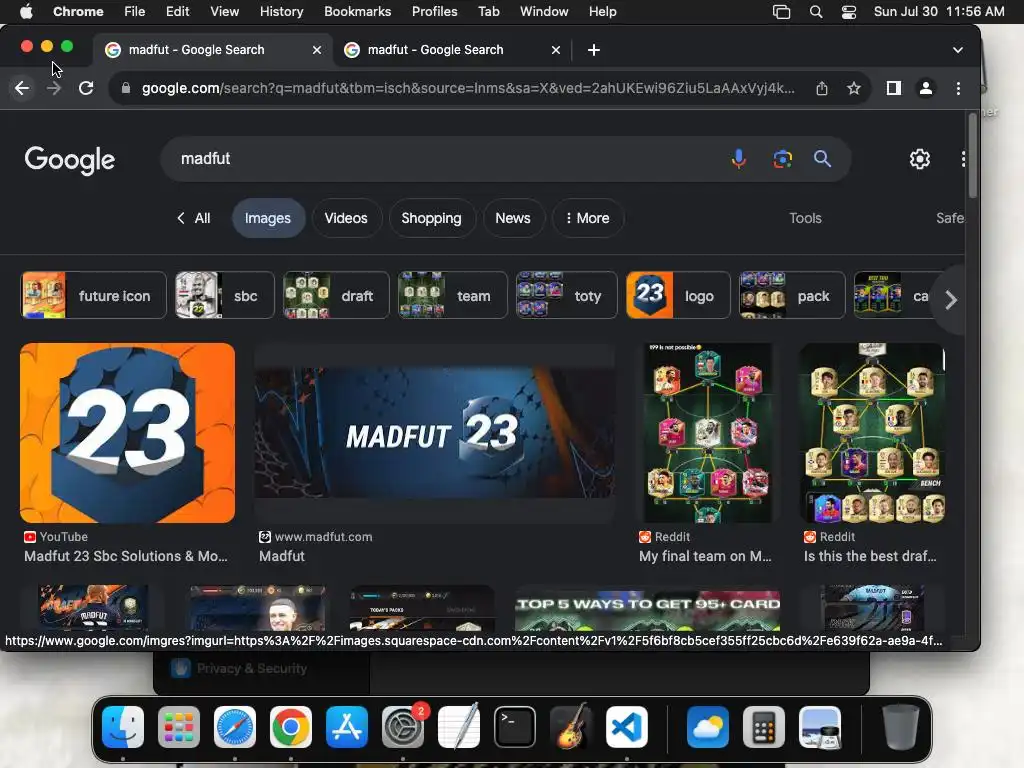Go back with the browser back arrow
The width and height of the screenshot is (1024, 768).
pos(22,88)
